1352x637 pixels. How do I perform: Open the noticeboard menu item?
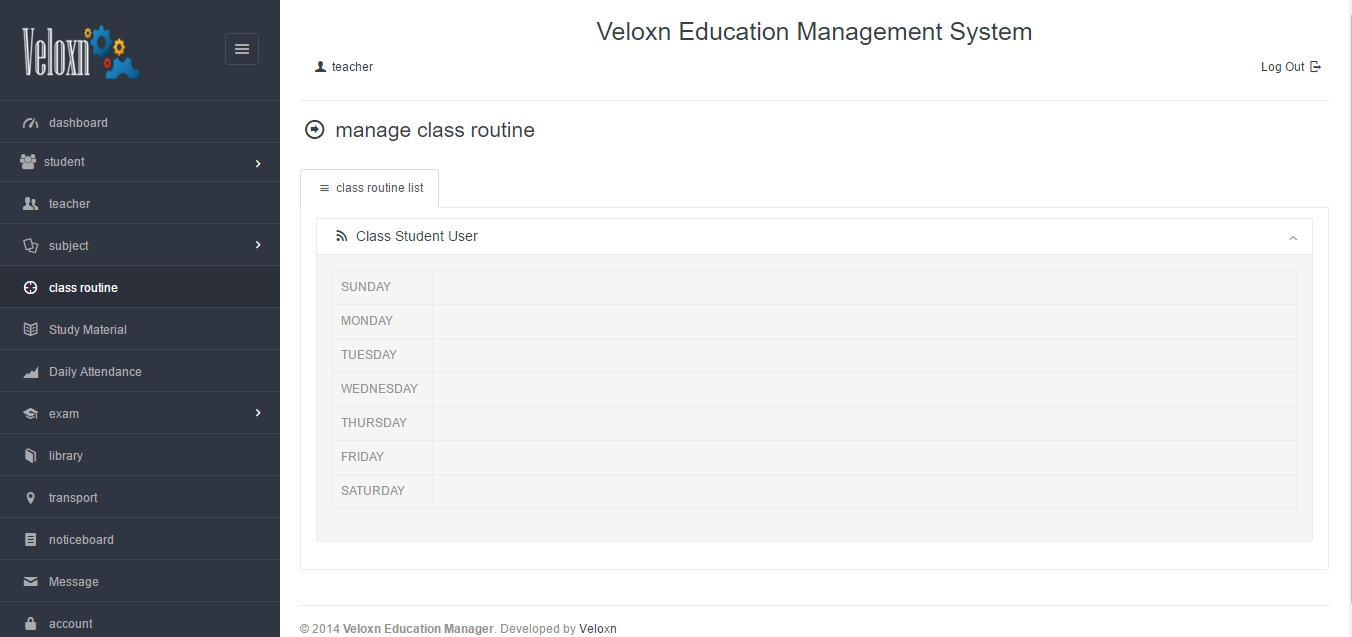(x=81, y=540)
